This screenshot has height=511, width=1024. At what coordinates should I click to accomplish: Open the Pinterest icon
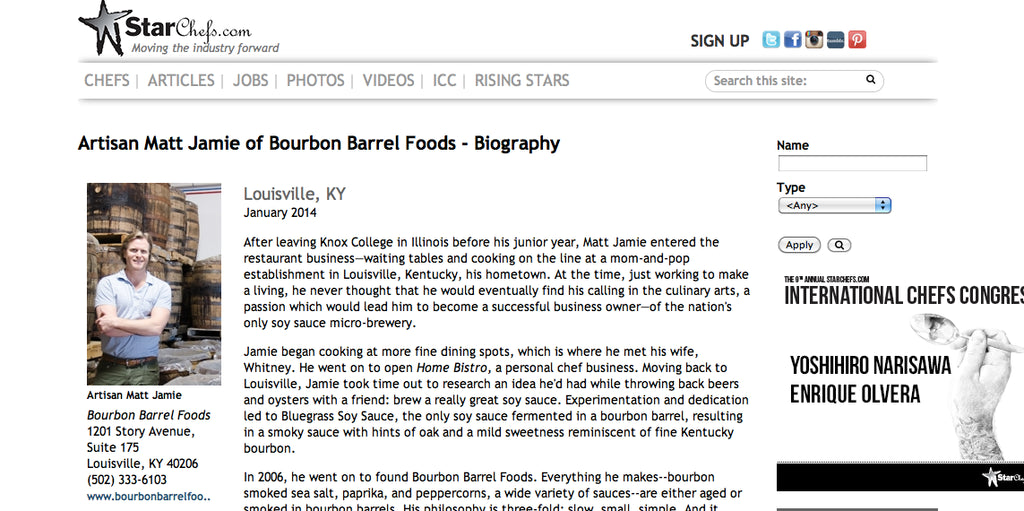click(x=857, y=40)
